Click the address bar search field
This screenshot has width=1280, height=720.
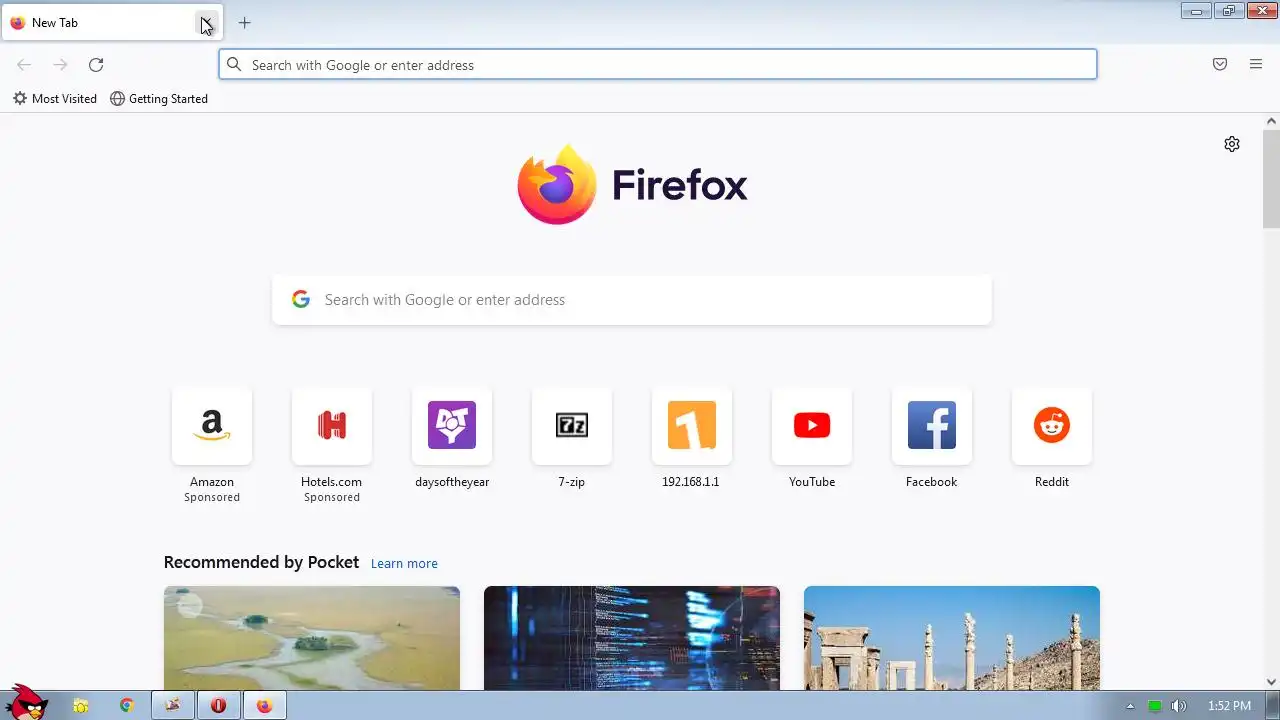tap(658, 65)
